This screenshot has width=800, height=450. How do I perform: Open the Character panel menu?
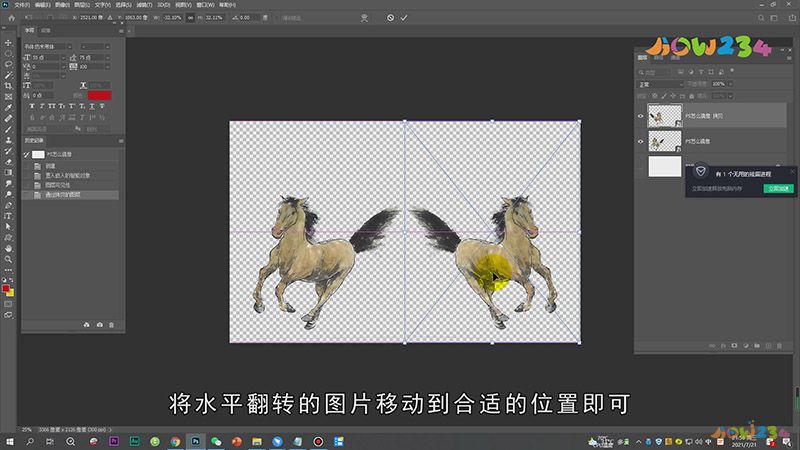(x=121, y=31)
